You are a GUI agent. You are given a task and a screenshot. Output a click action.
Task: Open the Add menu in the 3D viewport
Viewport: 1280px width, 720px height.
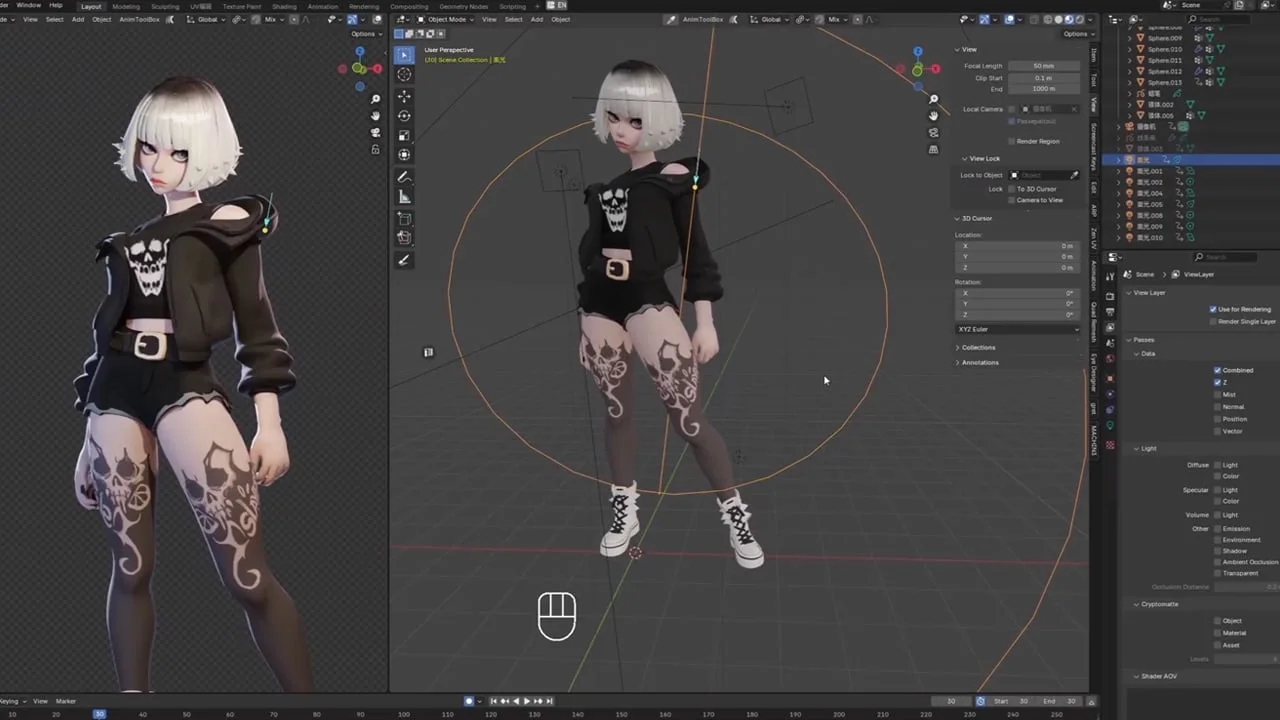point(537,19)
